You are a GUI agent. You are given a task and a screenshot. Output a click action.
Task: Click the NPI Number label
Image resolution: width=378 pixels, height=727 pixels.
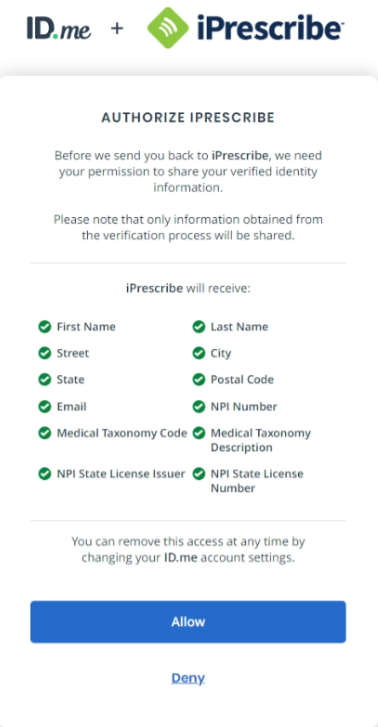click(x=244, y=407)
